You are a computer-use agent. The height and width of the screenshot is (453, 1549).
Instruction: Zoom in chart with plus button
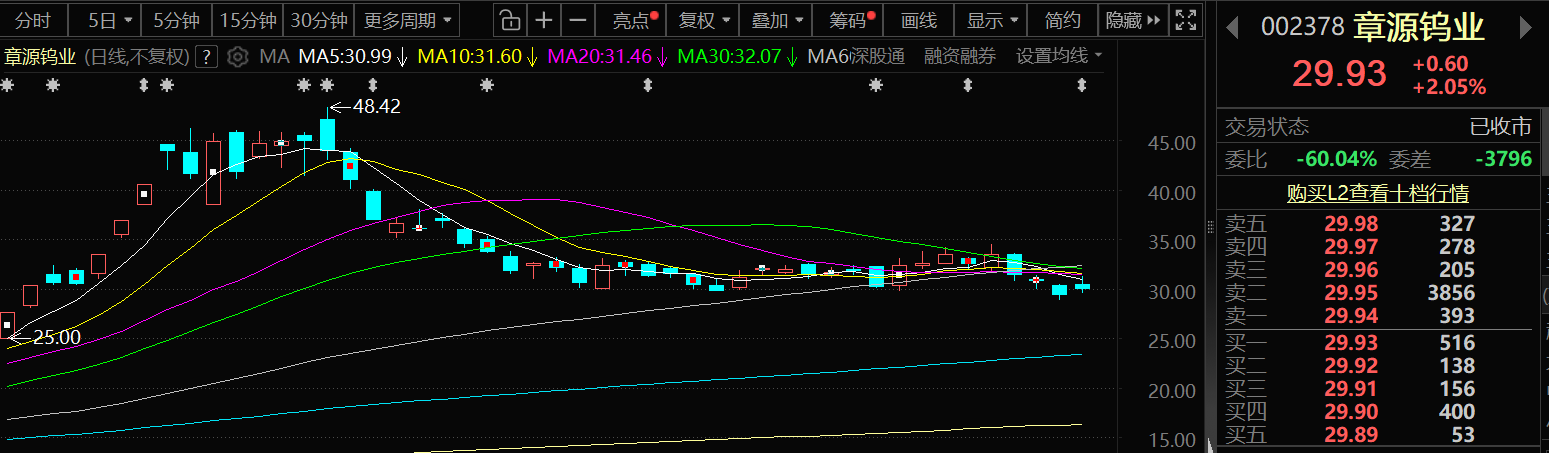[543, 20]
